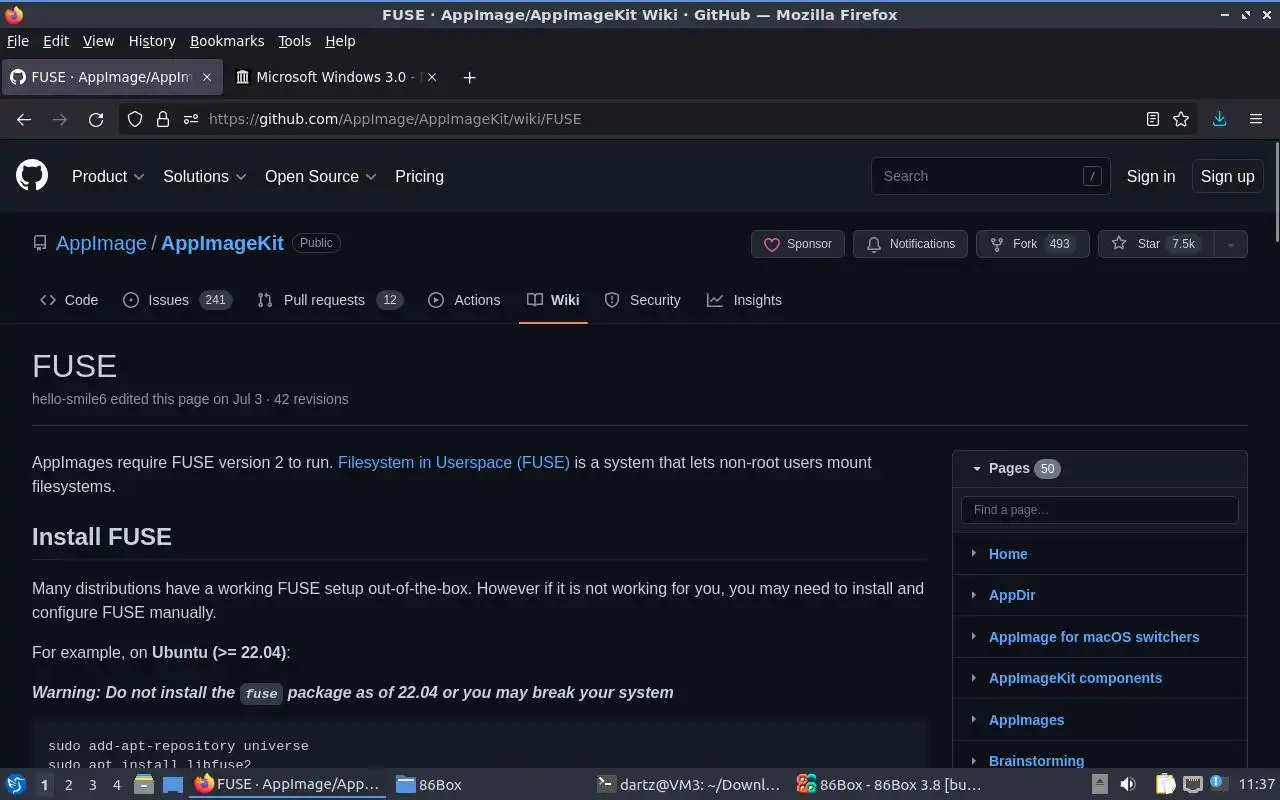Screen dimensions: 1280x800
Task: Open the AppImageKit components wiki link
Action: (1075, 678)
